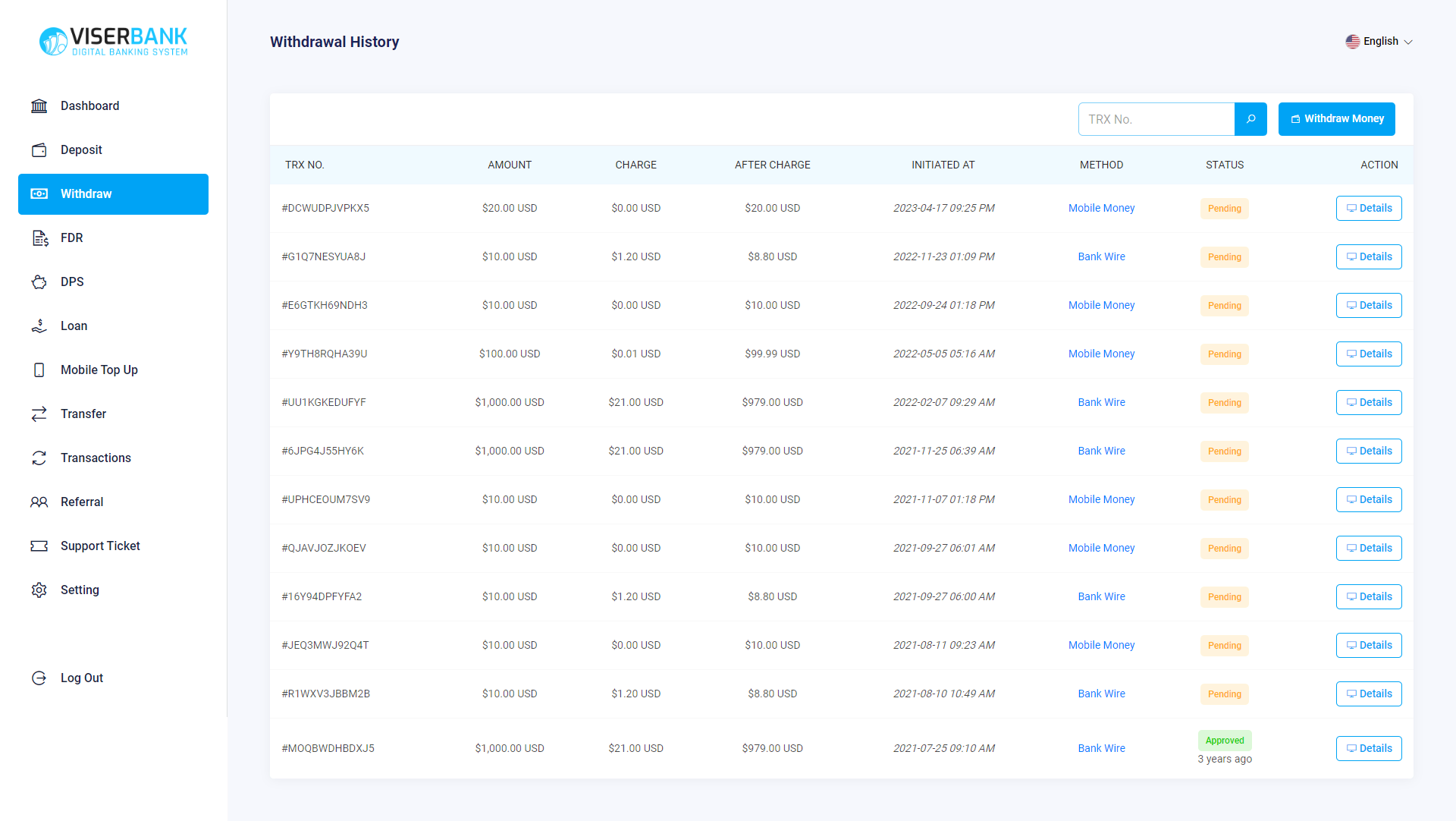Click the DPS piggy bank icon

(x=39, y=282)
